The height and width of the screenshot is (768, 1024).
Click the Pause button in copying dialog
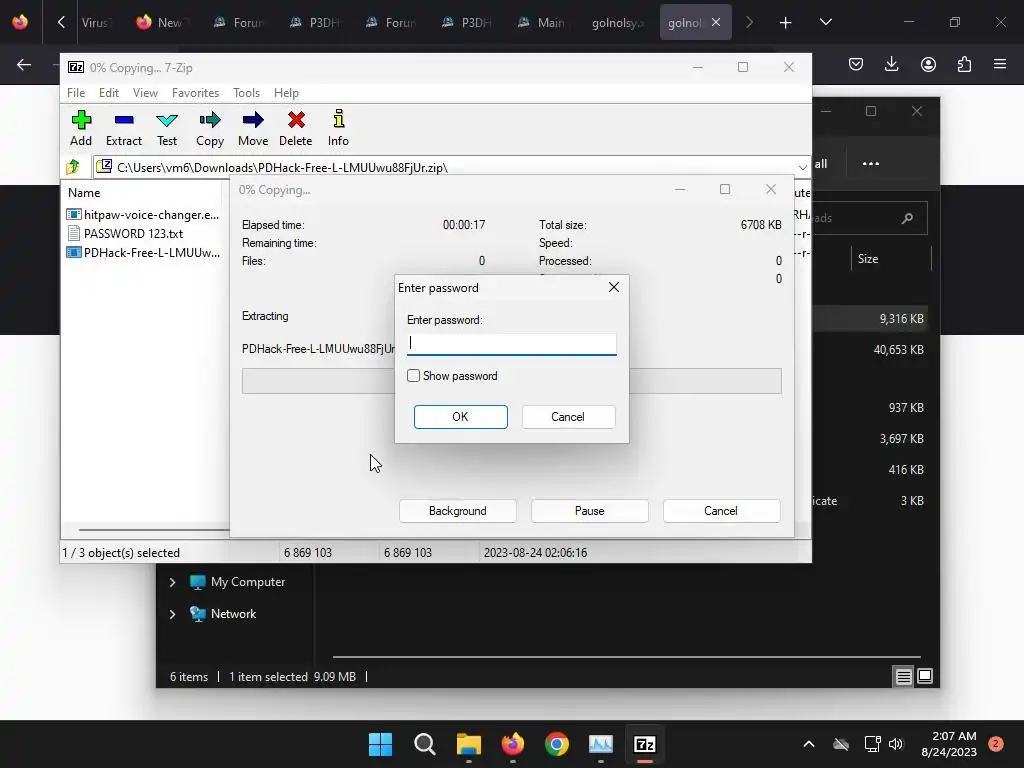click(x=589, y=511)
